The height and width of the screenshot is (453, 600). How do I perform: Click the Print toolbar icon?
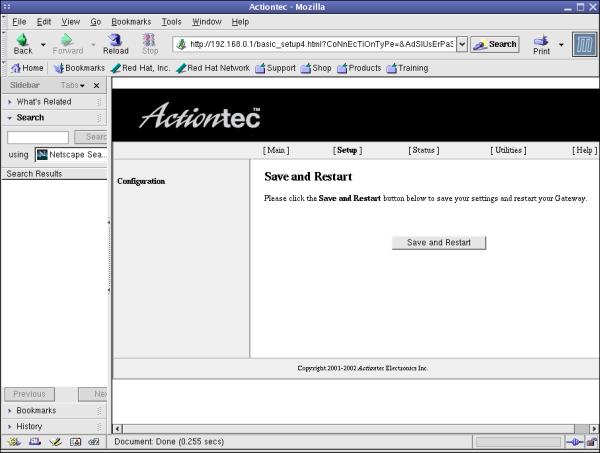541,40
